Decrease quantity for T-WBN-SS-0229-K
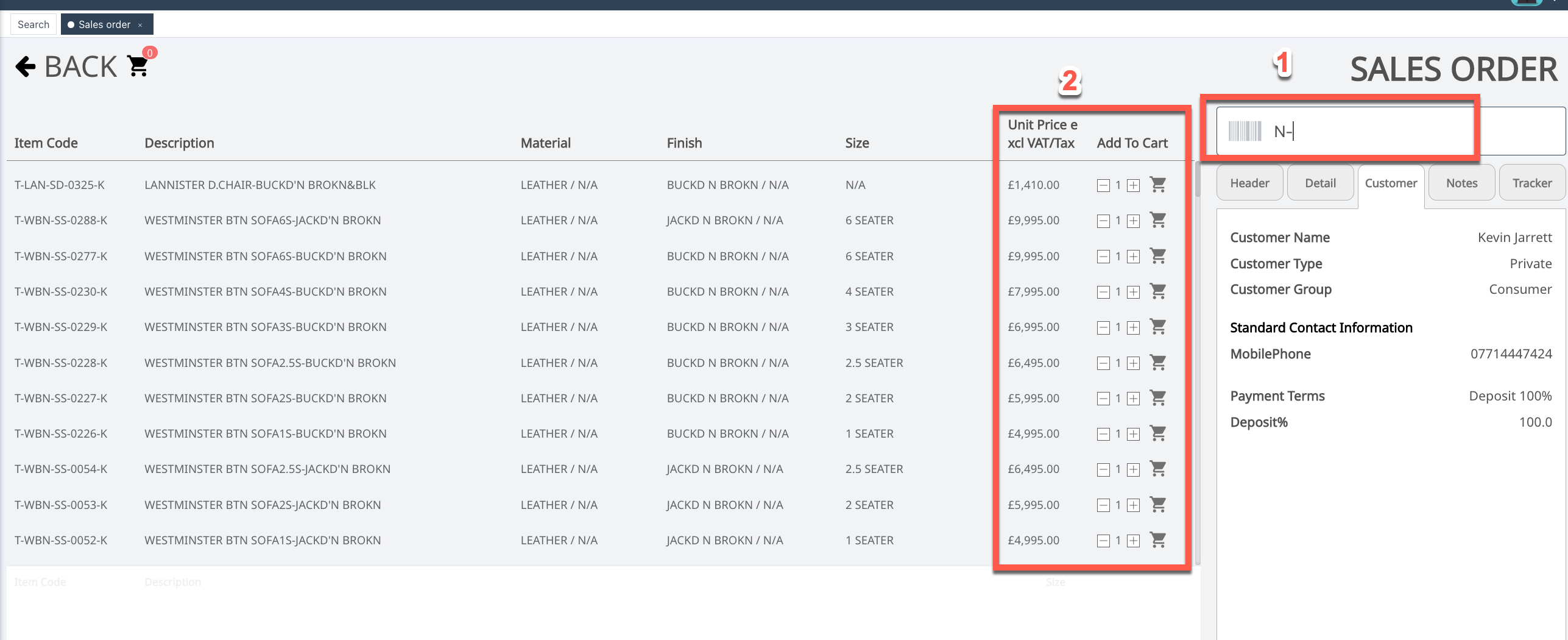1568x640 pixels. point(1103,328)
